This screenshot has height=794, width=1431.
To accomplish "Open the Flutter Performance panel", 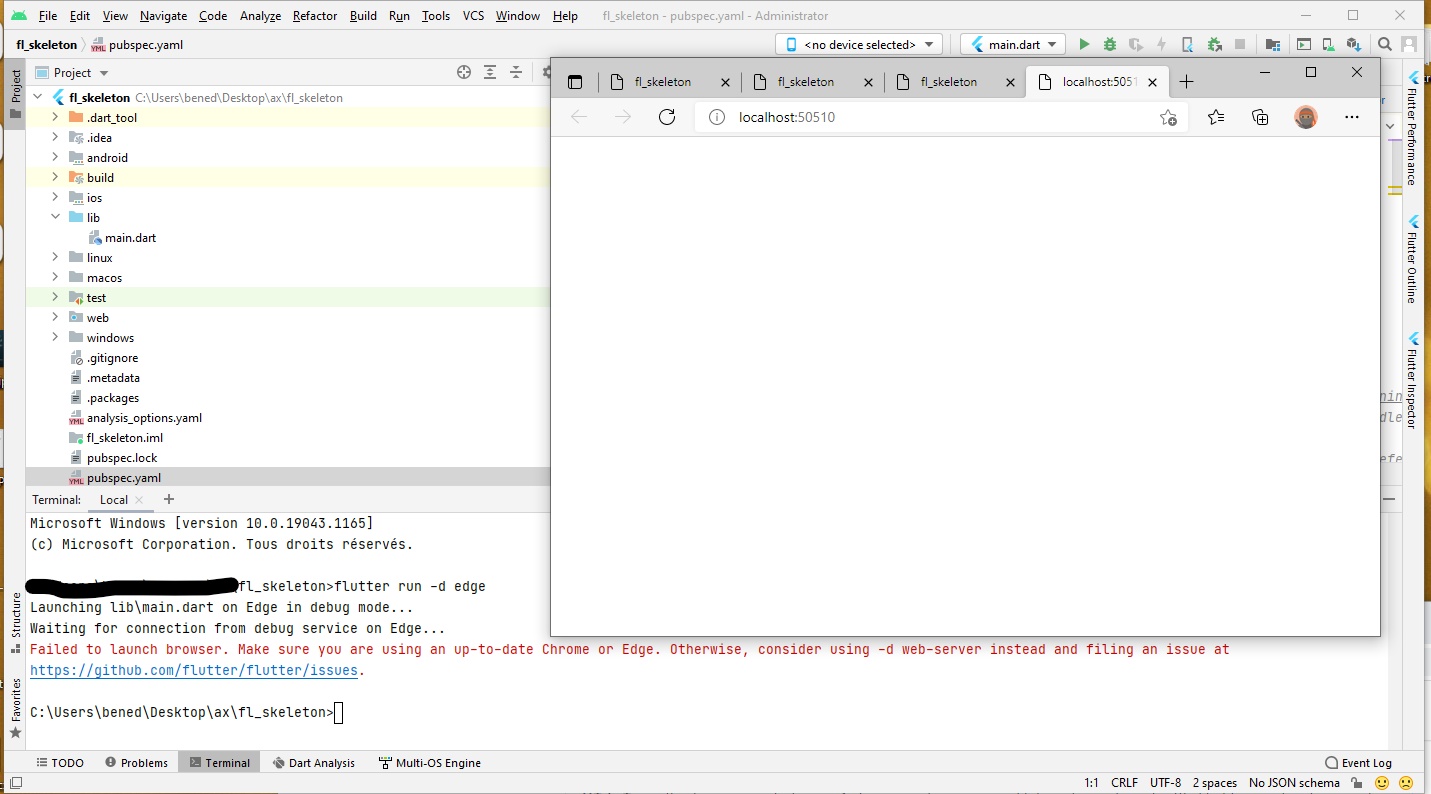I will tap(1413, 130).
